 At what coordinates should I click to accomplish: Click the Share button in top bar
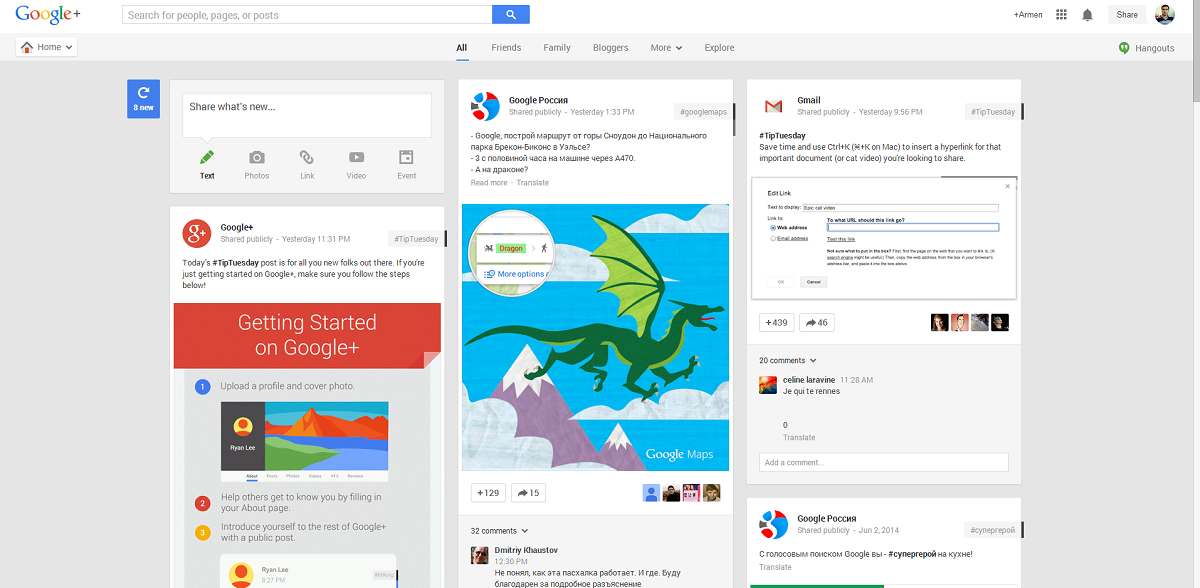click(x=1127, y=15)
